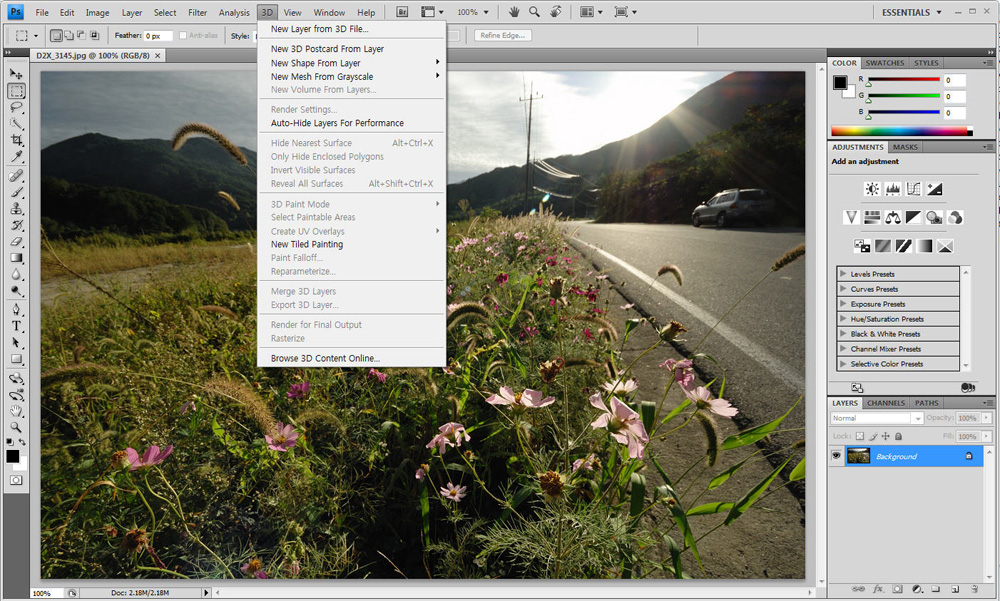Click the color spectrum ramp
The image size is (1000, 601).
click(x=899, y=131)
